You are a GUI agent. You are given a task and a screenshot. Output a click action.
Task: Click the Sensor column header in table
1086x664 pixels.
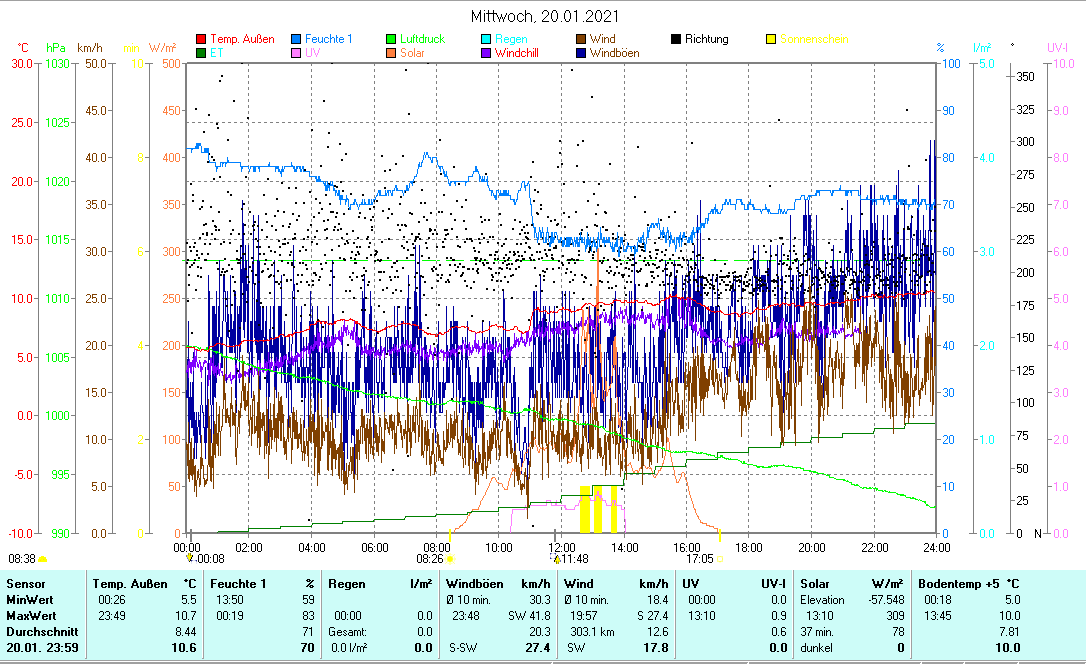[x=24, y=583]
